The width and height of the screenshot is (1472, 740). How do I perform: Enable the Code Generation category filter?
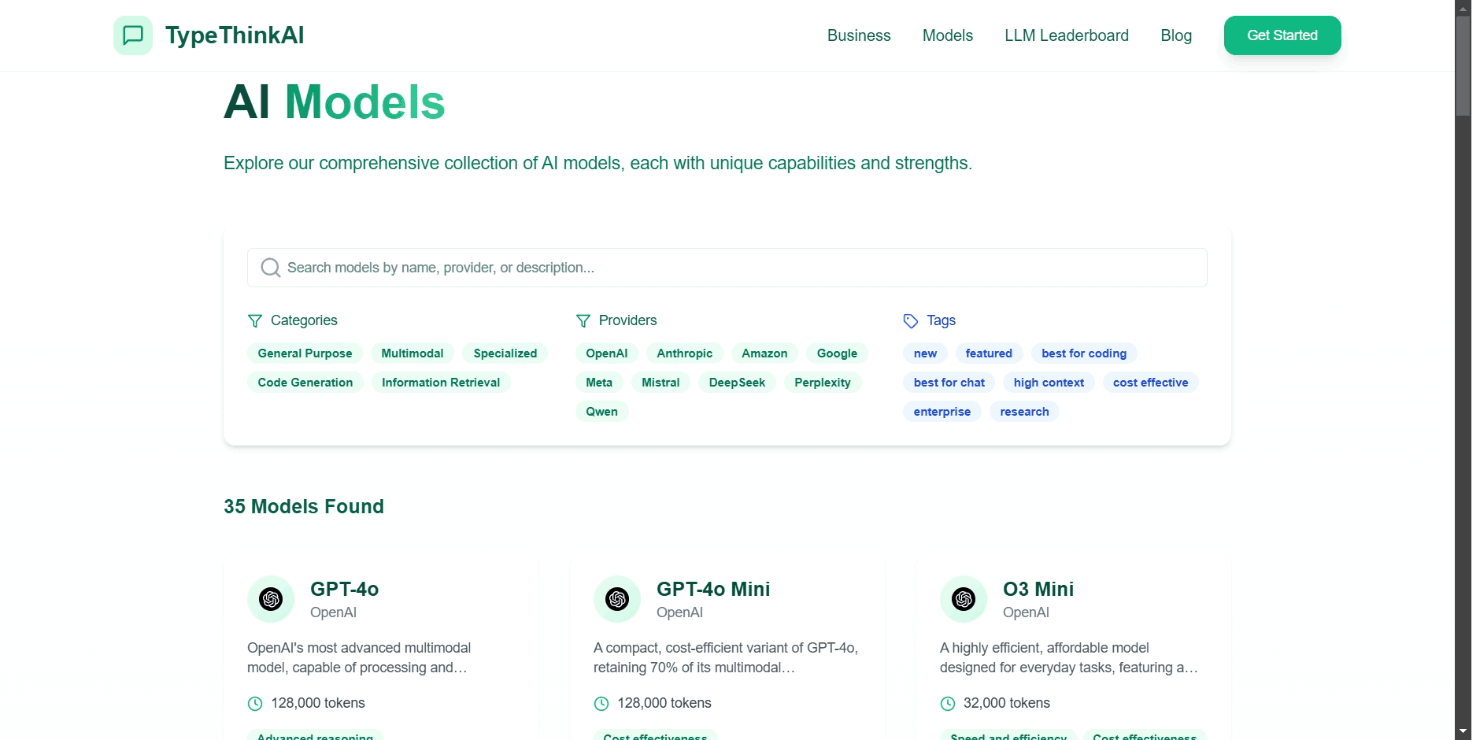(305, 382)
